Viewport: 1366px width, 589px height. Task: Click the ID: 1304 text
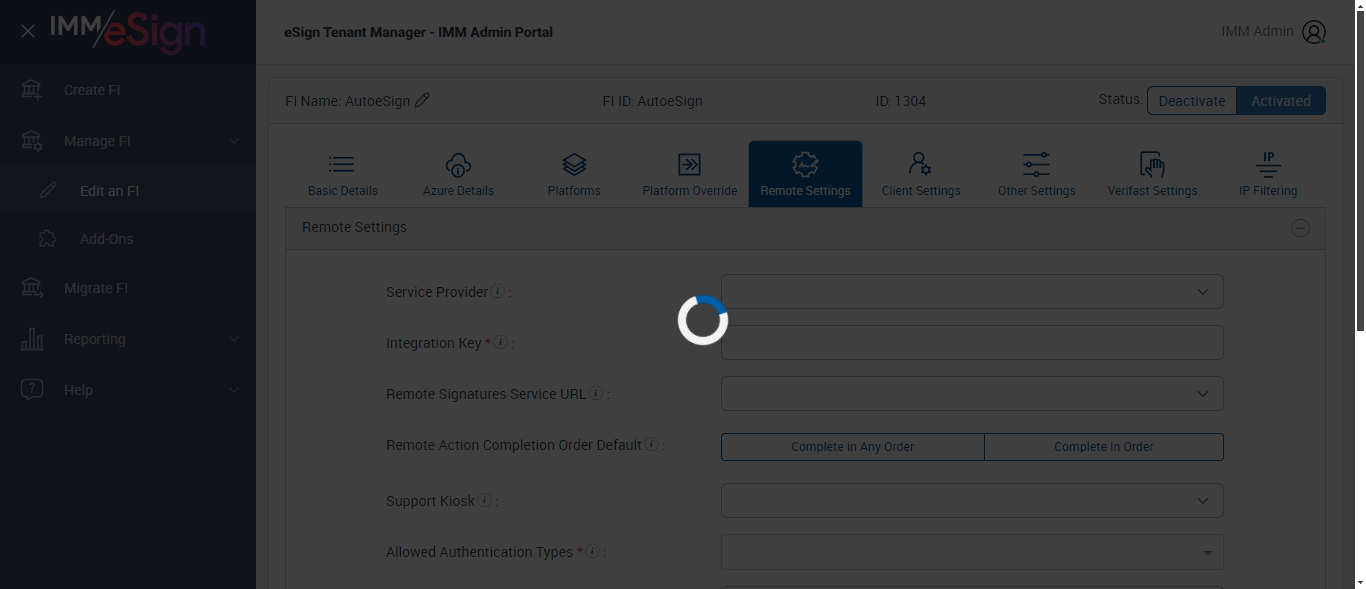tap(900, 101)
